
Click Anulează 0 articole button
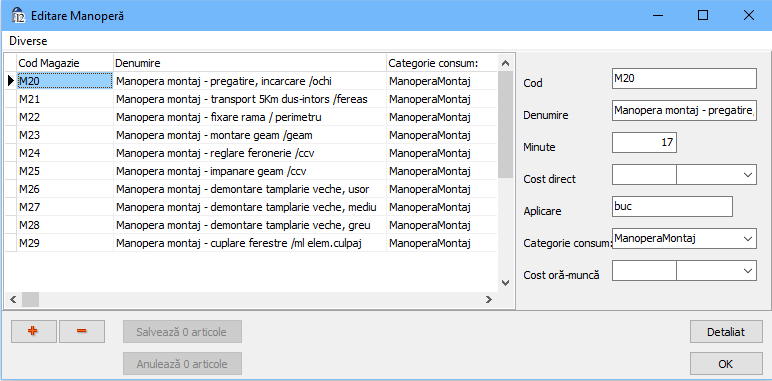182,364
